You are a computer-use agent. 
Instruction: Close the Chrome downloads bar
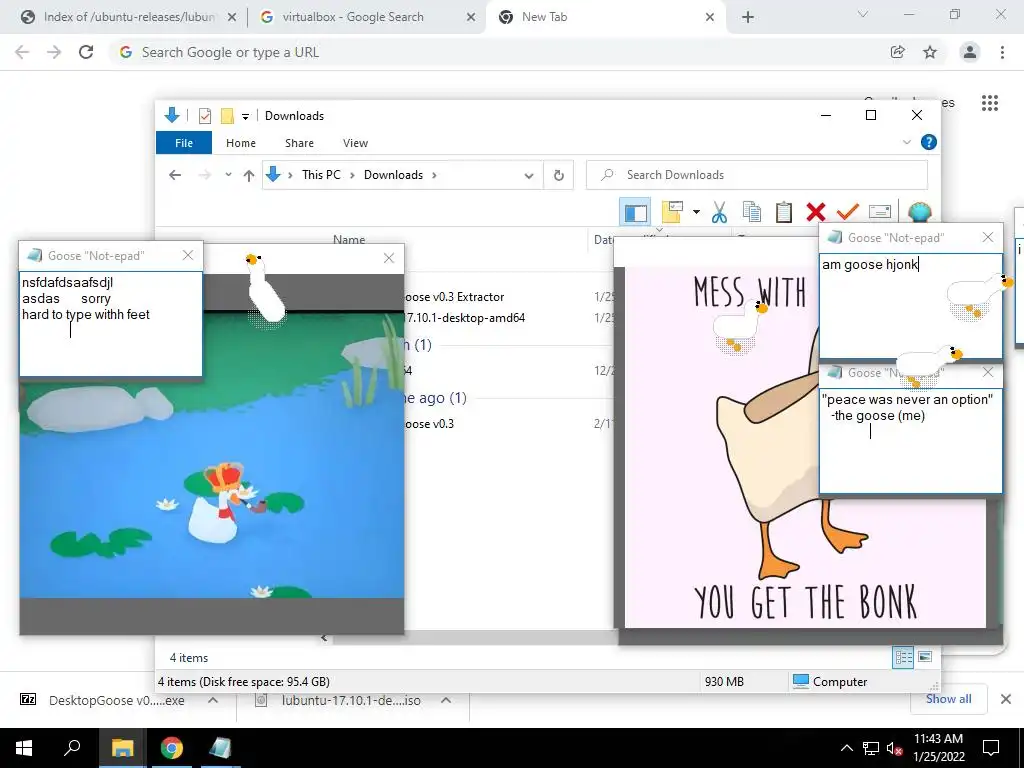point(1006,699)
